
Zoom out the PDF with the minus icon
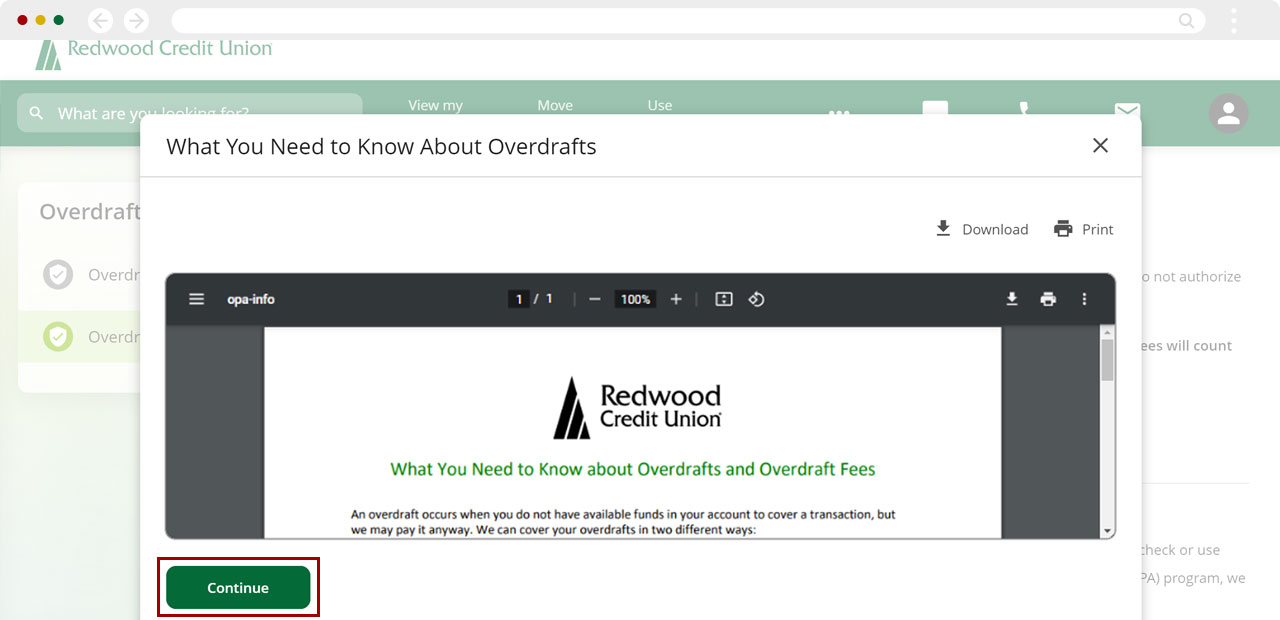pyautogui.click(x=594, y=299)
